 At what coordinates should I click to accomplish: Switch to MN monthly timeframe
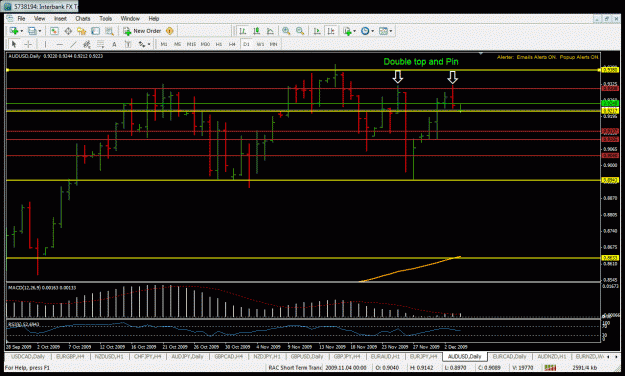coord(273,44)
